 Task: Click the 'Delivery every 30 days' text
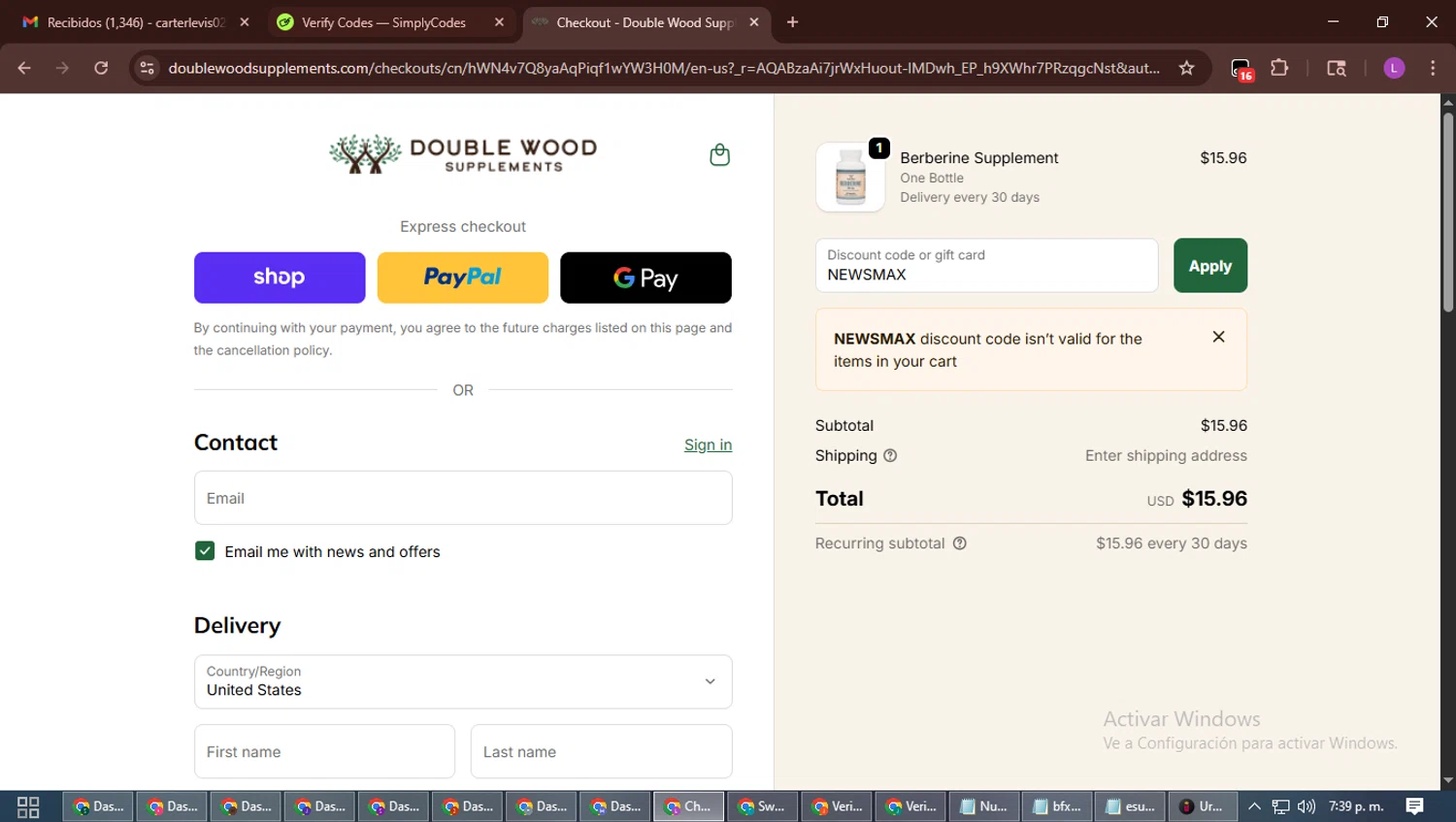(969, 197)
